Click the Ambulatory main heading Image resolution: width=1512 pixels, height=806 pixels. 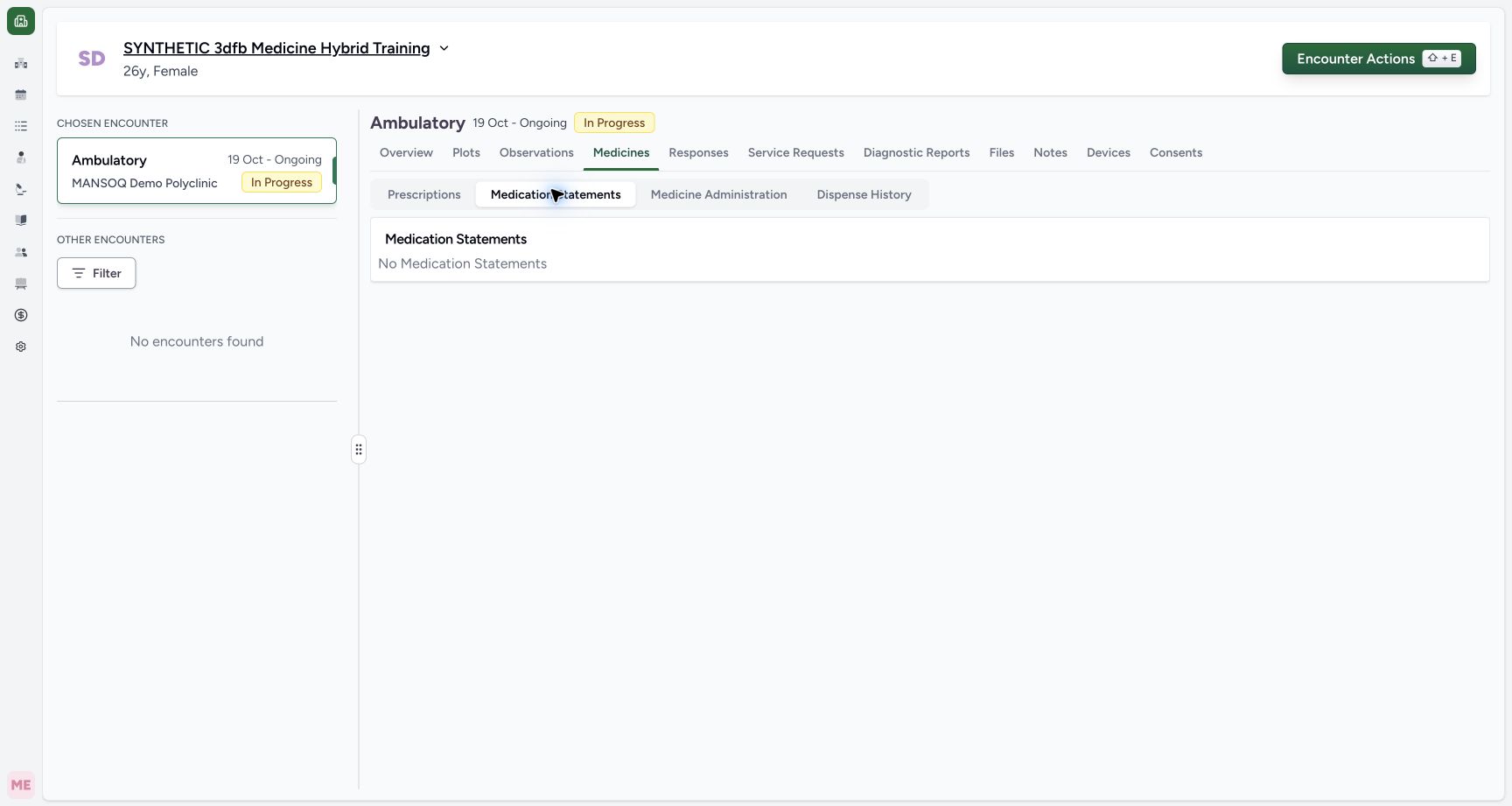(417, 123)
